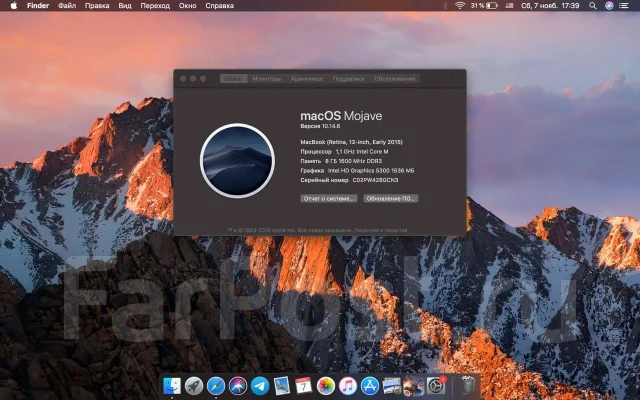The width and height of the screenshot is (640, 400).
Task: Open Finder from the Dock
Action: [x=172, y=385]
